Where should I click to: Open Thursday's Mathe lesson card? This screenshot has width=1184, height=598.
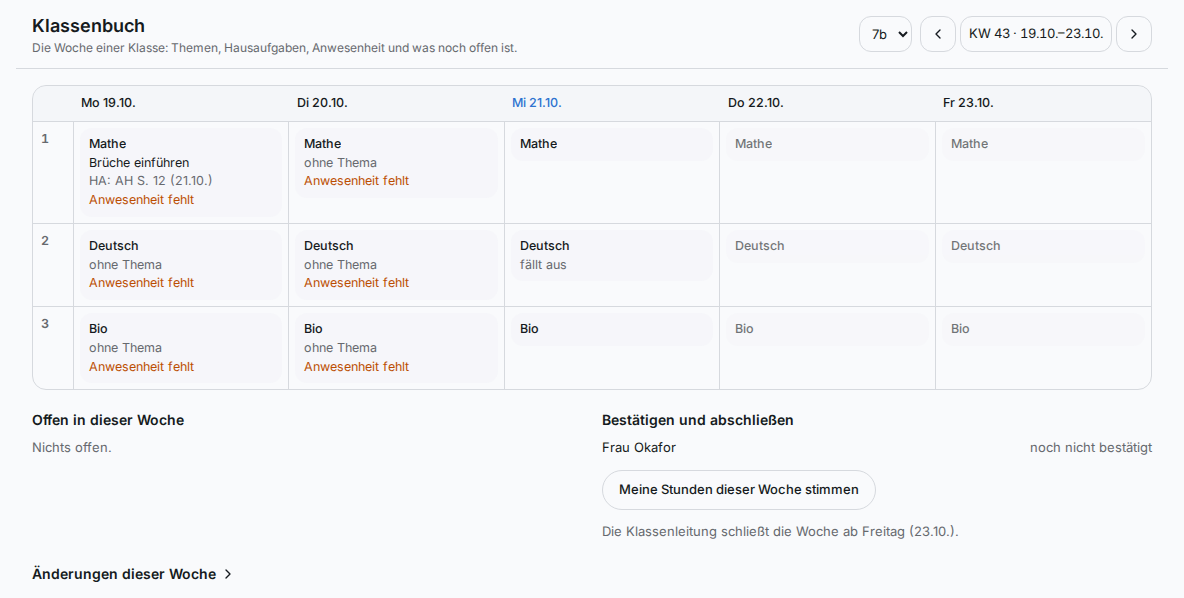[x=828, y=144]
